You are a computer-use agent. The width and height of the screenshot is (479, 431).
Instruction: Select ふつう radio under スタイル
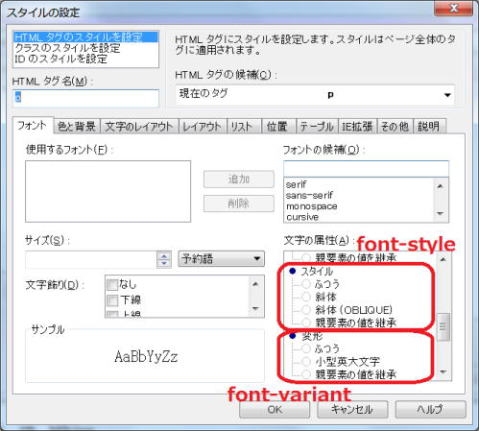point(306,284)
